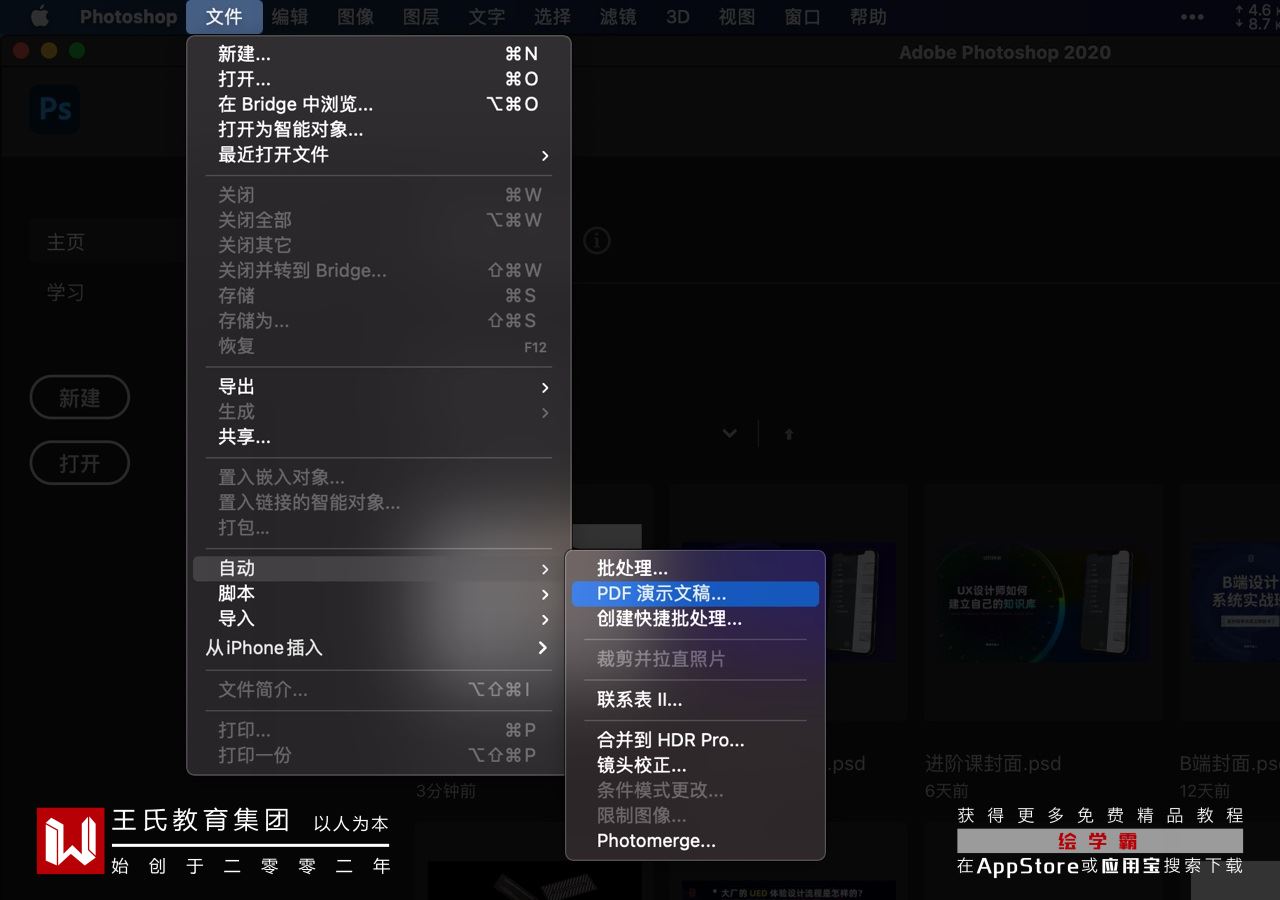The image size is (1280, 900).
Task: Expand the 最近打开文件 submenu
Action: click(x=379, y=155)
